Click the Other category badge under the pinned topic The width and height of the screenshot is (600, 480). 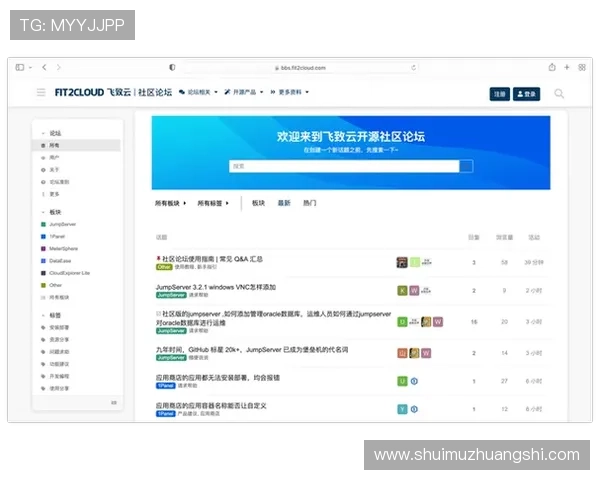164,267
